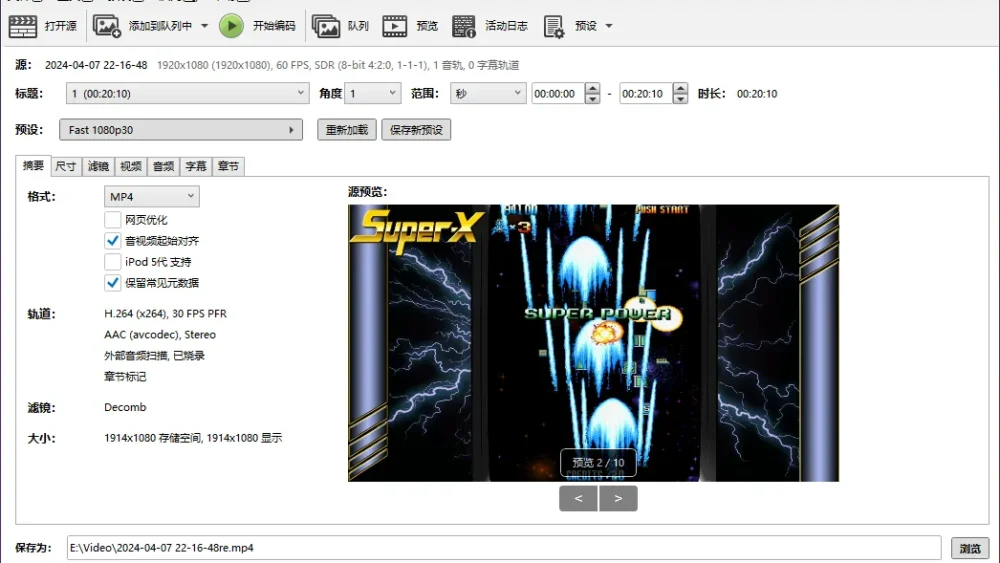The height and width of the screenshot is (563, 1000).
Task: Open the Fast 1080p30 preset selector
Action: click(x=181, y=130)
